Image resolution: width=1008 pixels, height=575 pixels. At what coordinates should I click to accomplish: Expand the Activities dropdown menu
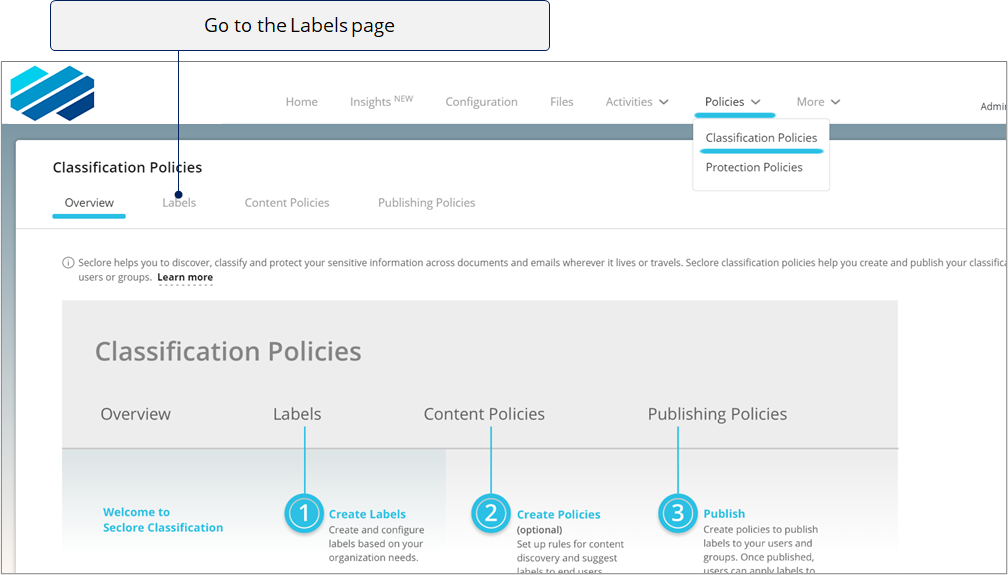coord(637,102)
